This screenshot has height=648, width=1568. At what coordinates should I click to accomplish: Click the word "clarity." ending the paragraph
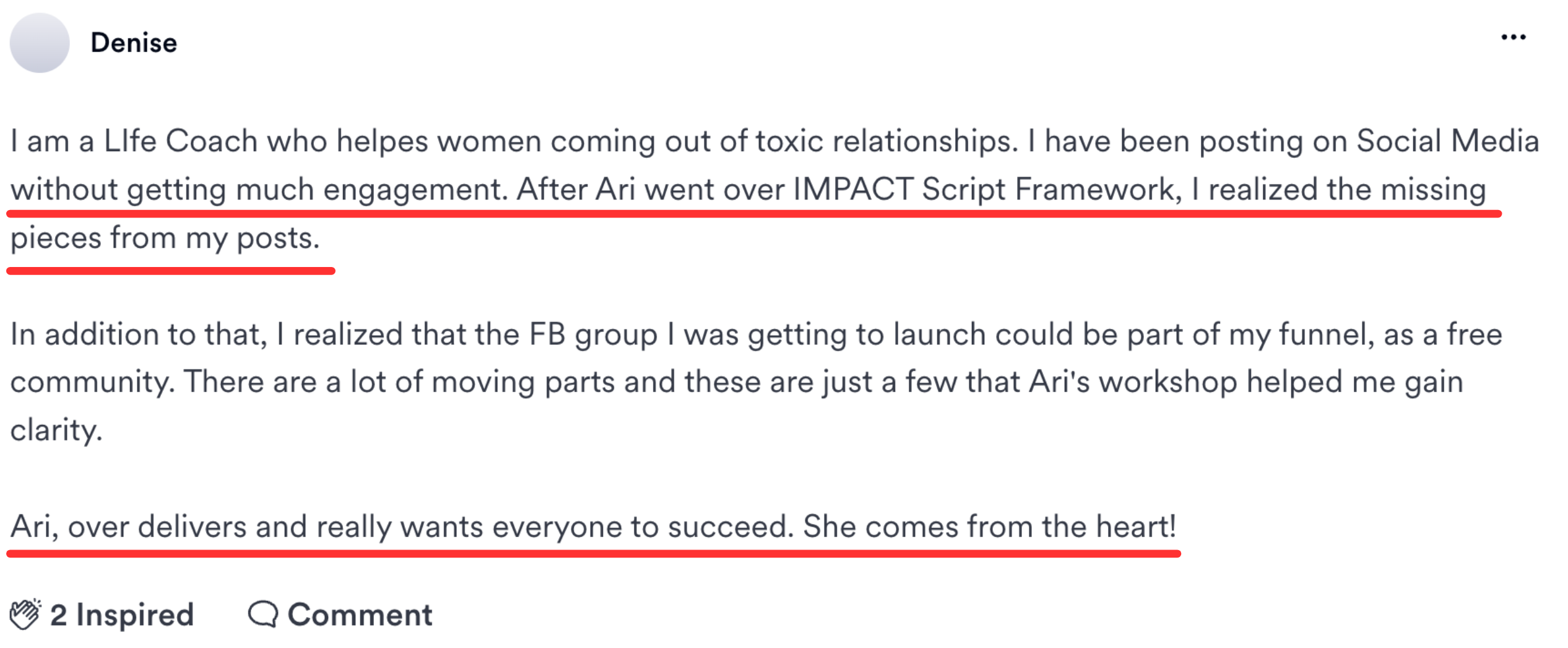click(56, 430)
